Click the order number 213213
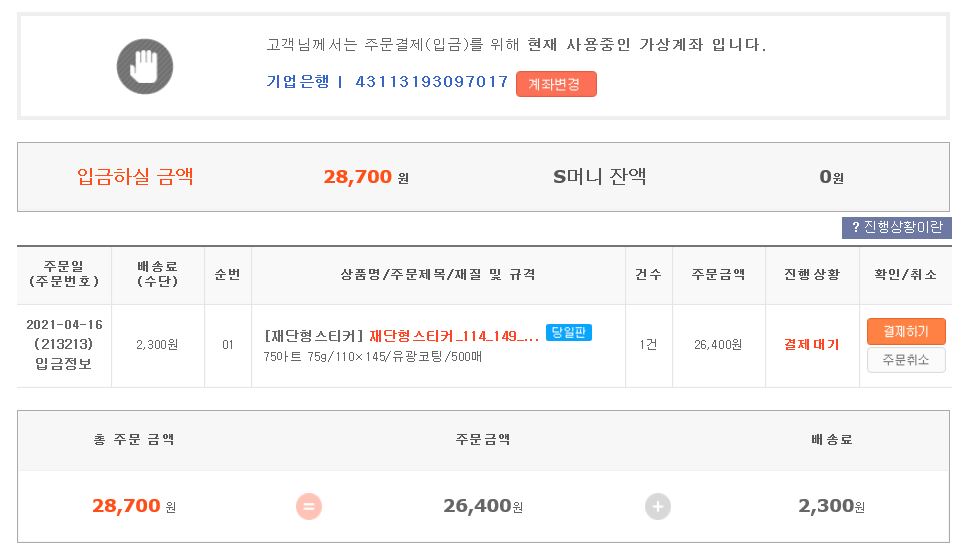971x556 pixels. click(x=65, y=344)
